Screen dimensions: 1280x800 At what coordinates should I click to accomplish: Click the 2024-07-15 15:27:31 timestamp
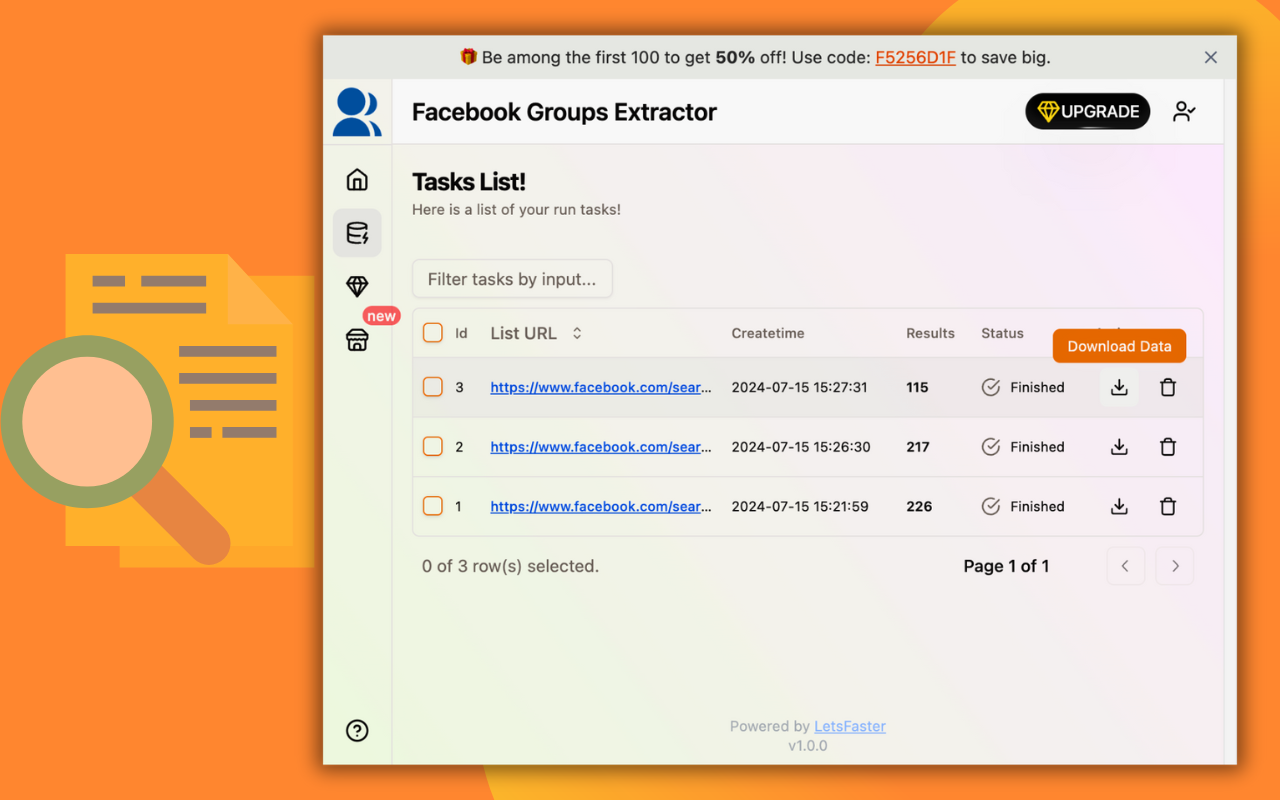point(800,387)
